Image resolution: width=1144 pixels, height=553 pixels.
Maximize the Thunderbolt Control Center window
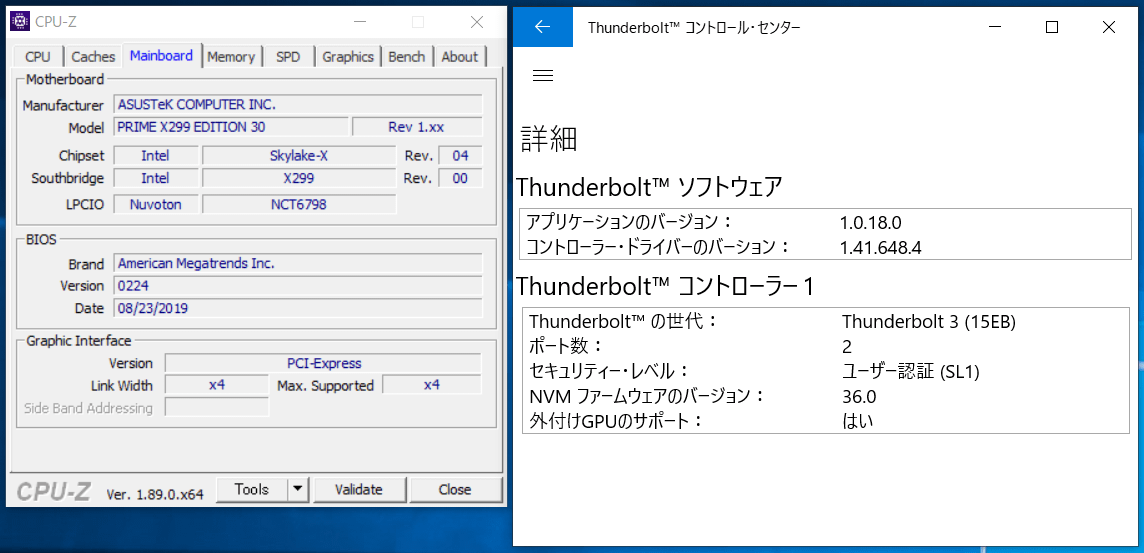(x=1052, y=28)
